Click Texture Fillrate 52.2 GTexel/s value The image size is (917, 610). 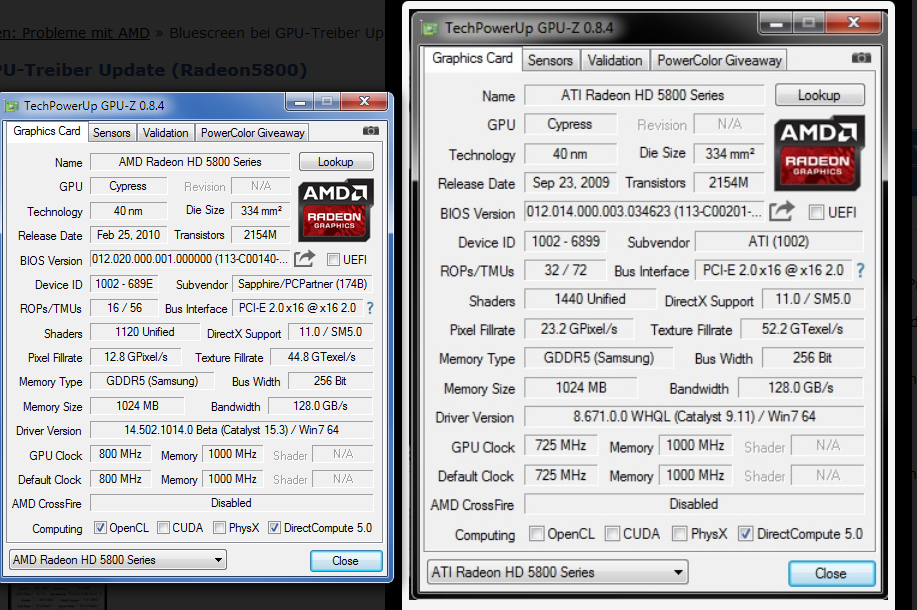[x=802, y=329]
